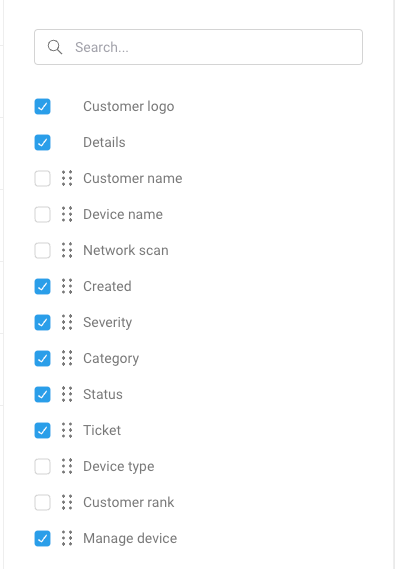
Task: Uncheck the Details column checkbox
Action: click(42, 142)
